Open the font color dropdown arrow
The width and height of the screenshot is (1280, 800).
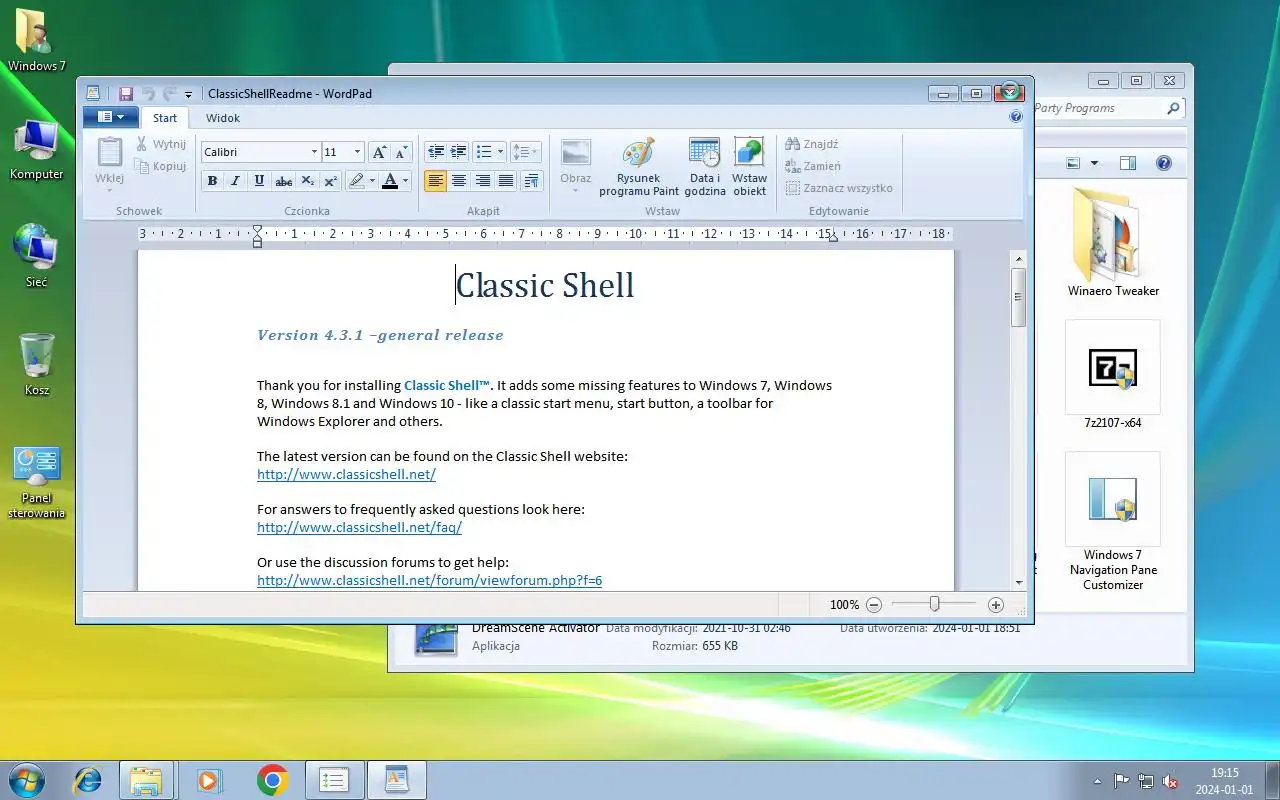407,181
